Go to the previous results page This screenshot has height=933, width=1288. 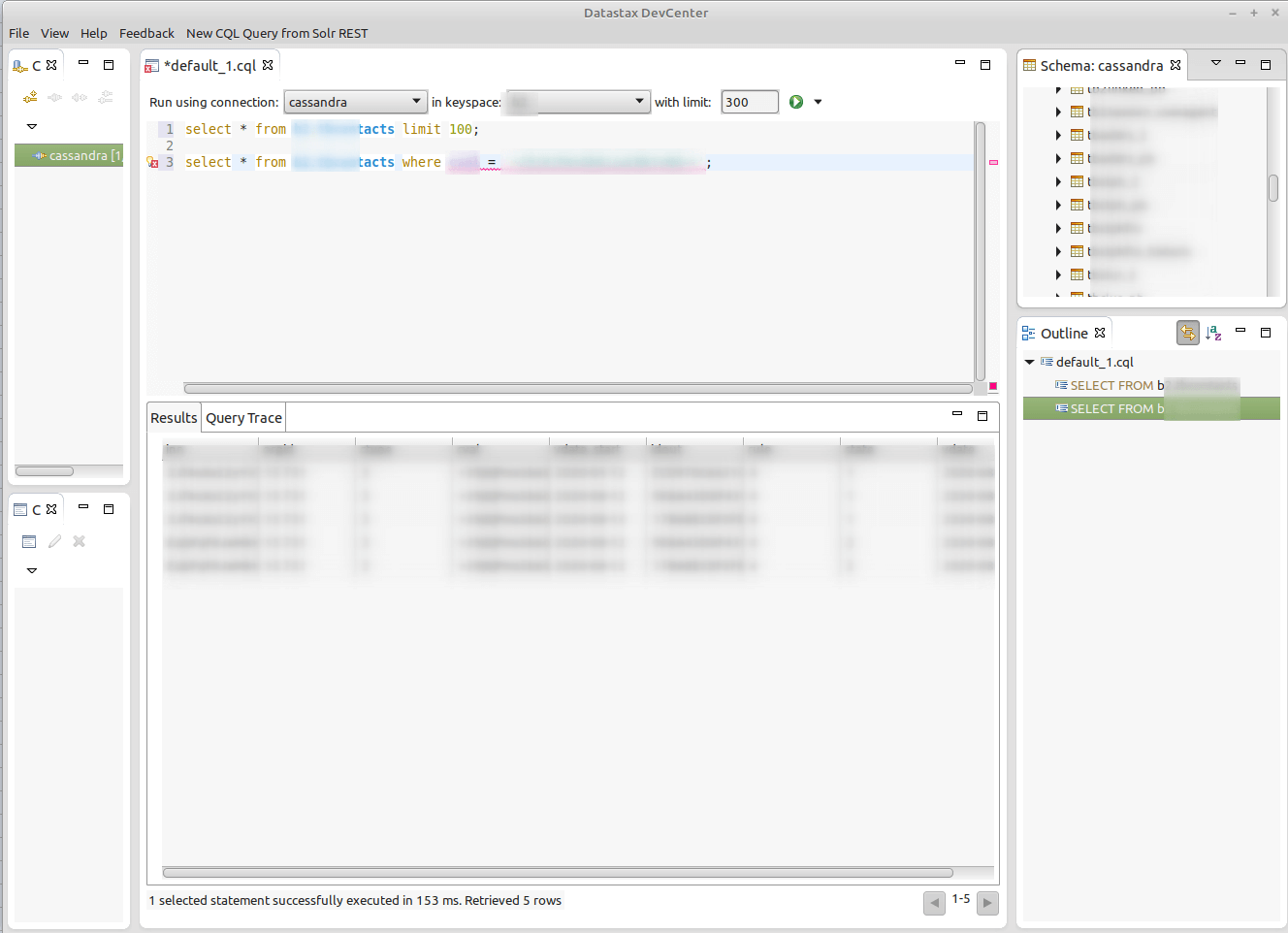pyautogui.click(x=934, y=903)
